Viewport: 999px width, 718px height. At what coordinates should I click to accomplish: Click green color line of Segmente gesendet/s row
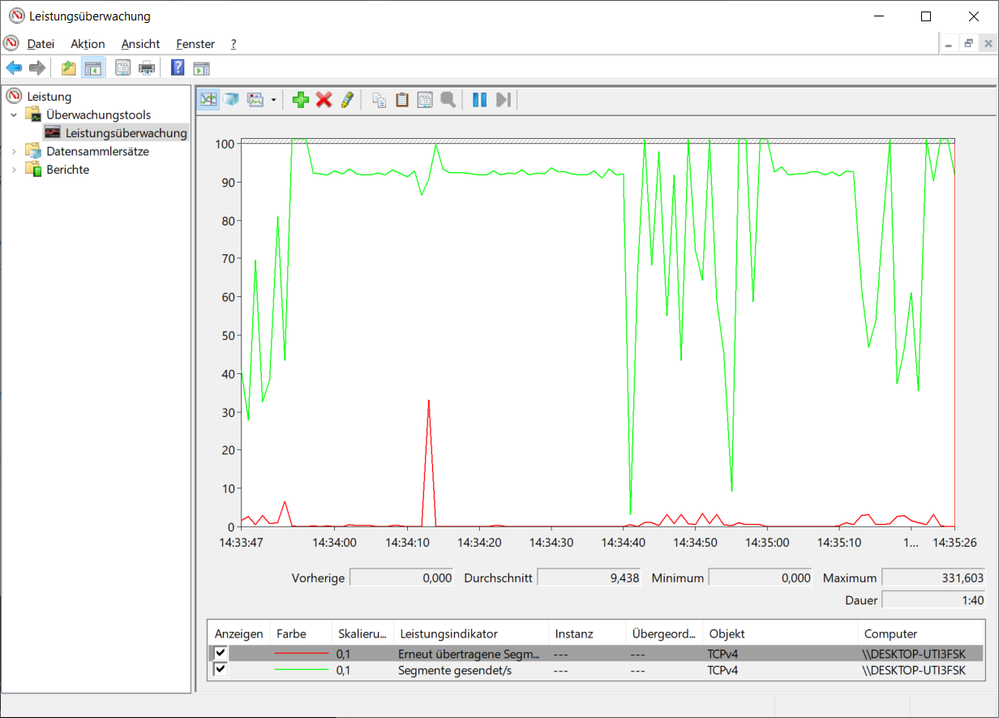(301, 670)
